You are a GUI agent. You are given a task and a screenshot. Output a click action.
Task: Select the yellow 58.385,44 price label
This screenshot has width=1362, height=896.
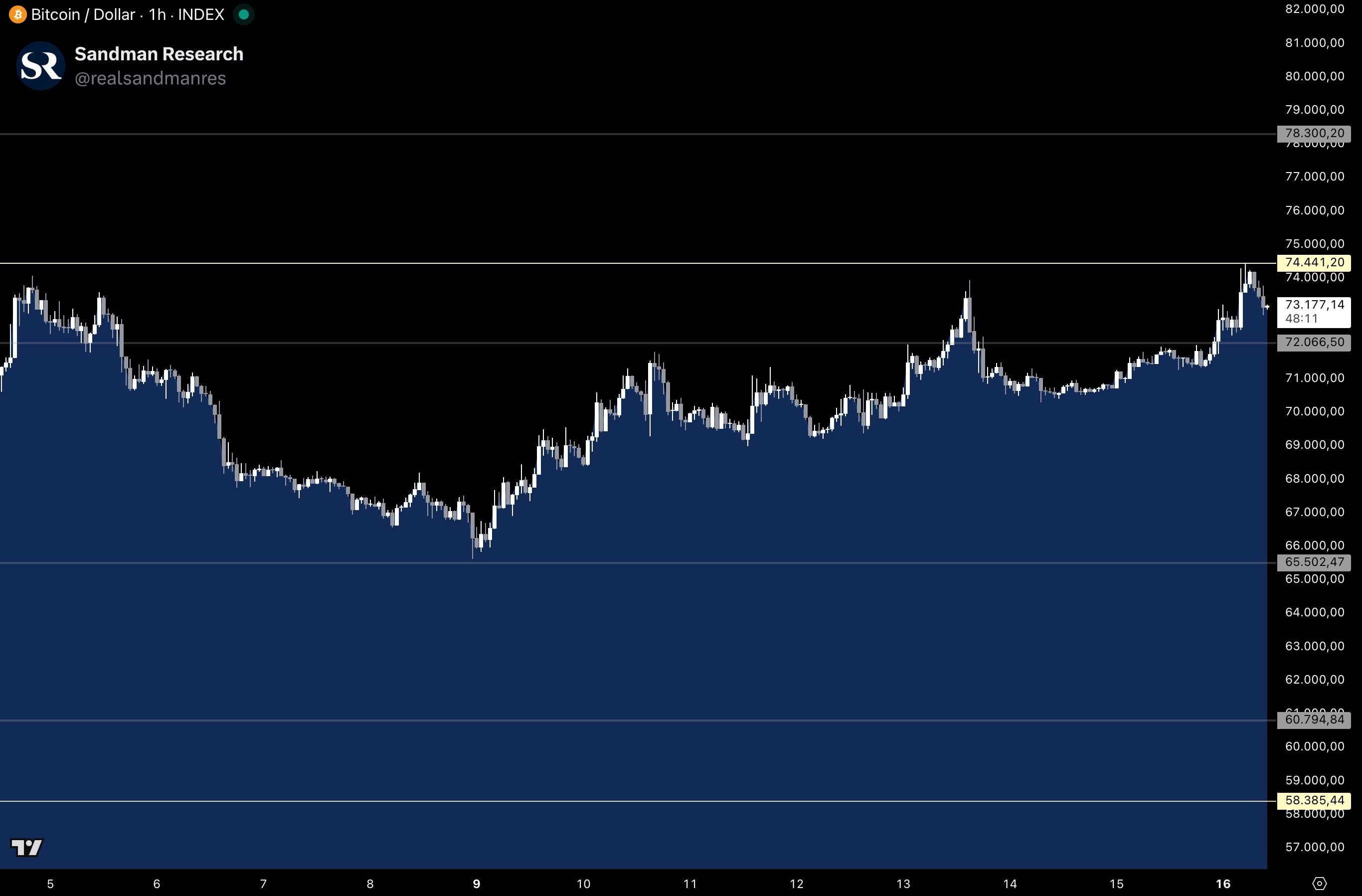click(1314, 800)
